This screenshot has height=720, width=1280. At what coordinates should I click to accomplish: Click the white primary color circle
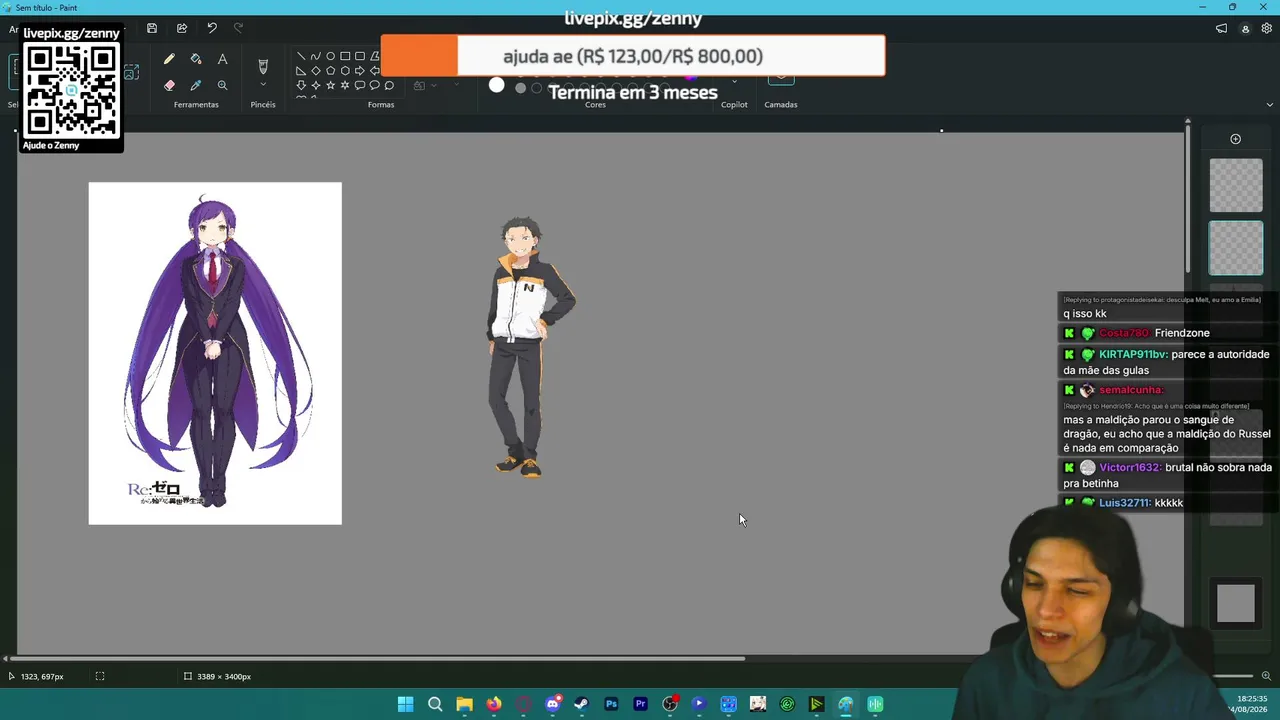(497, 85)
